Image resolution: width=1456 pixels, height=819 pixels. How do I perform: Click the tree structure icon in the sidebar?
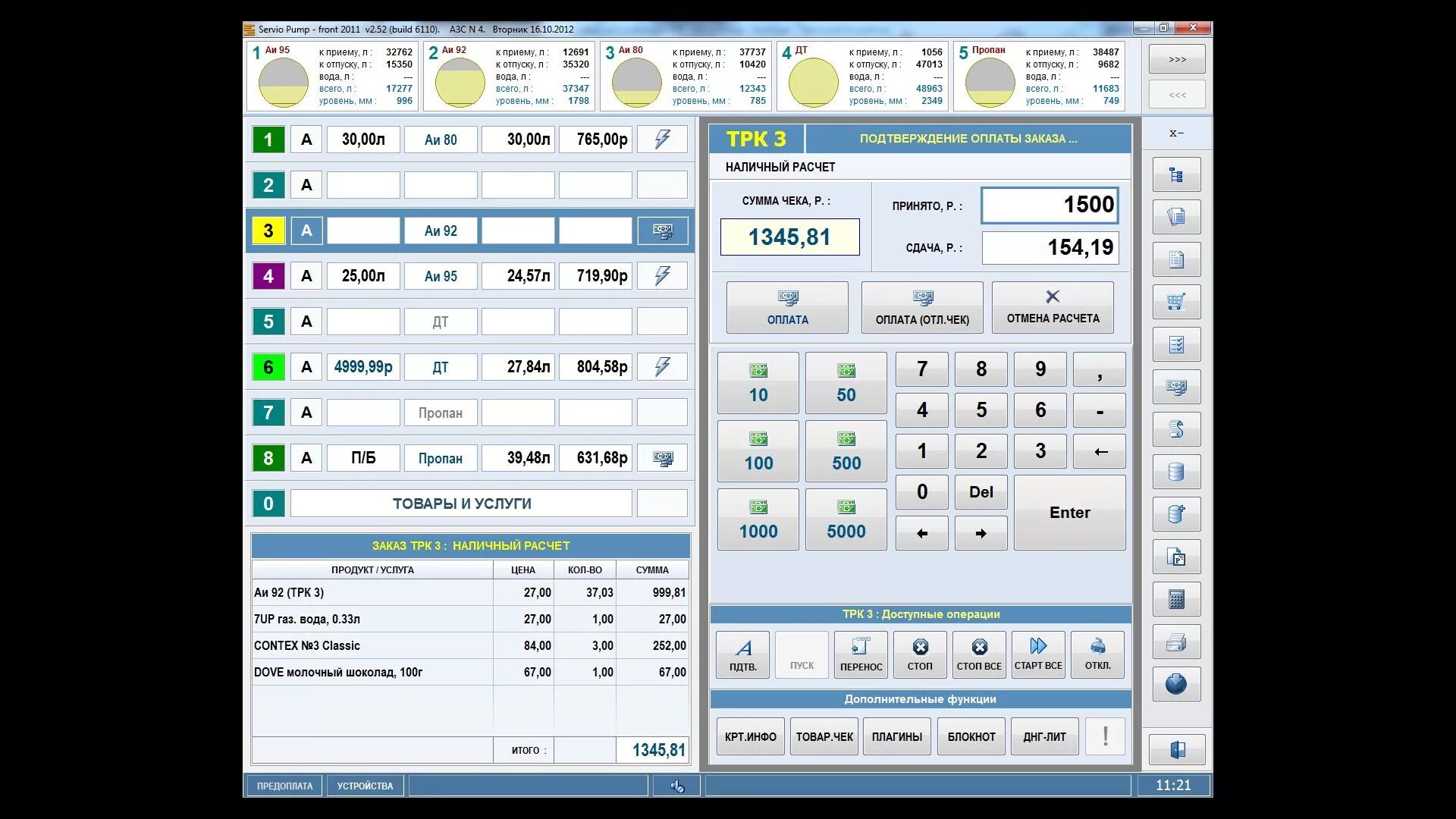pyautogui.click(x=1176, y=175)
